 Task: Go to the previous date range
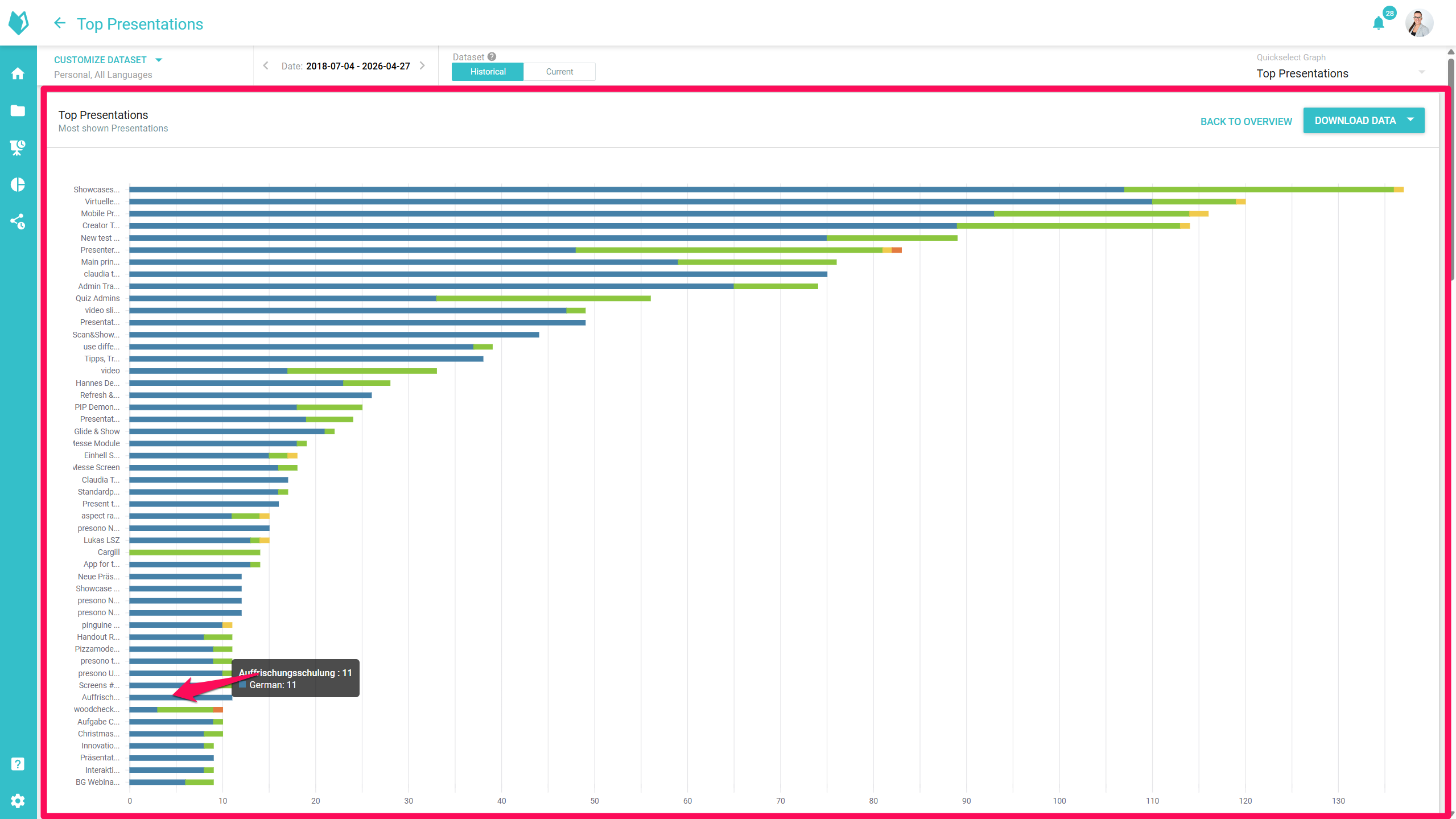(266, 65)
